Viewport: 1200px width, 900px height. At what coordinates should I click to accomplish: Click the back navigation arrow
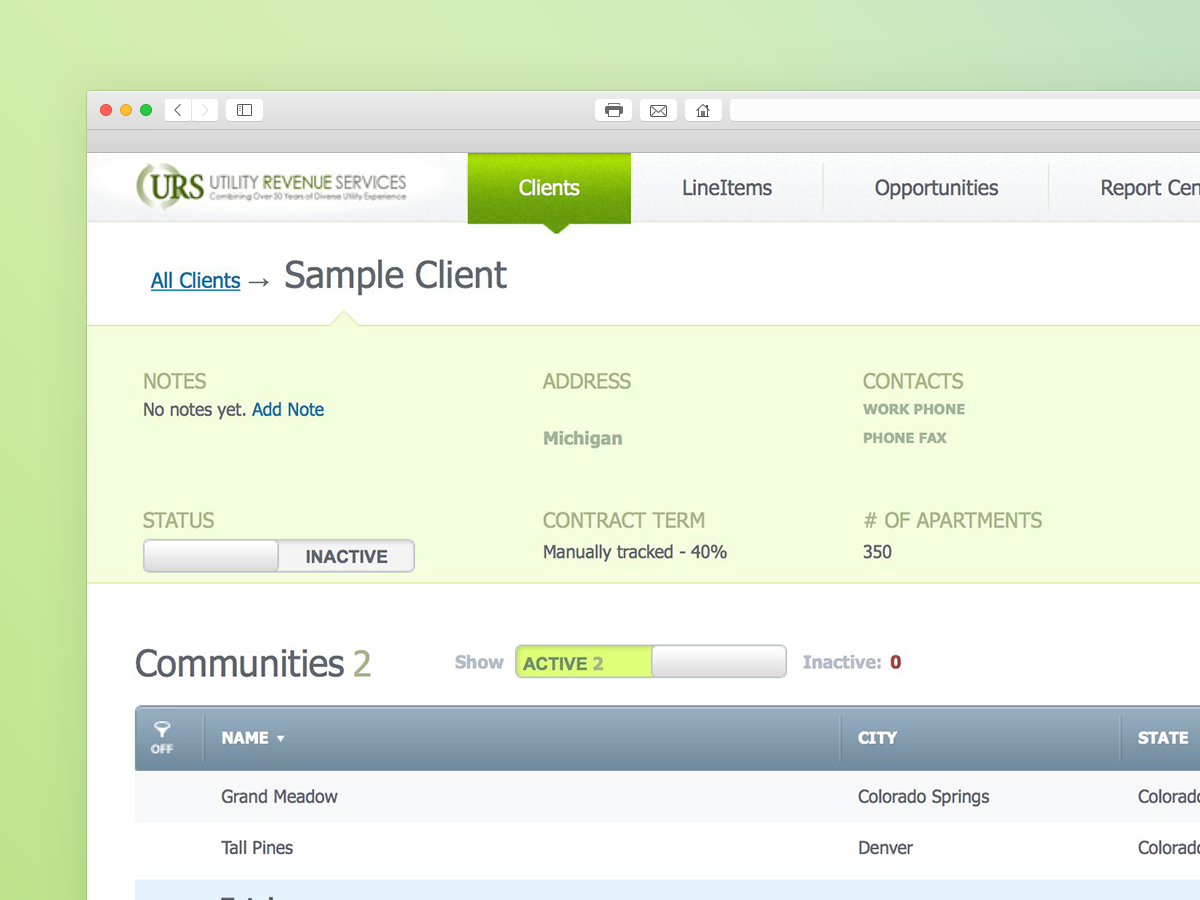[x=177, y=110]
